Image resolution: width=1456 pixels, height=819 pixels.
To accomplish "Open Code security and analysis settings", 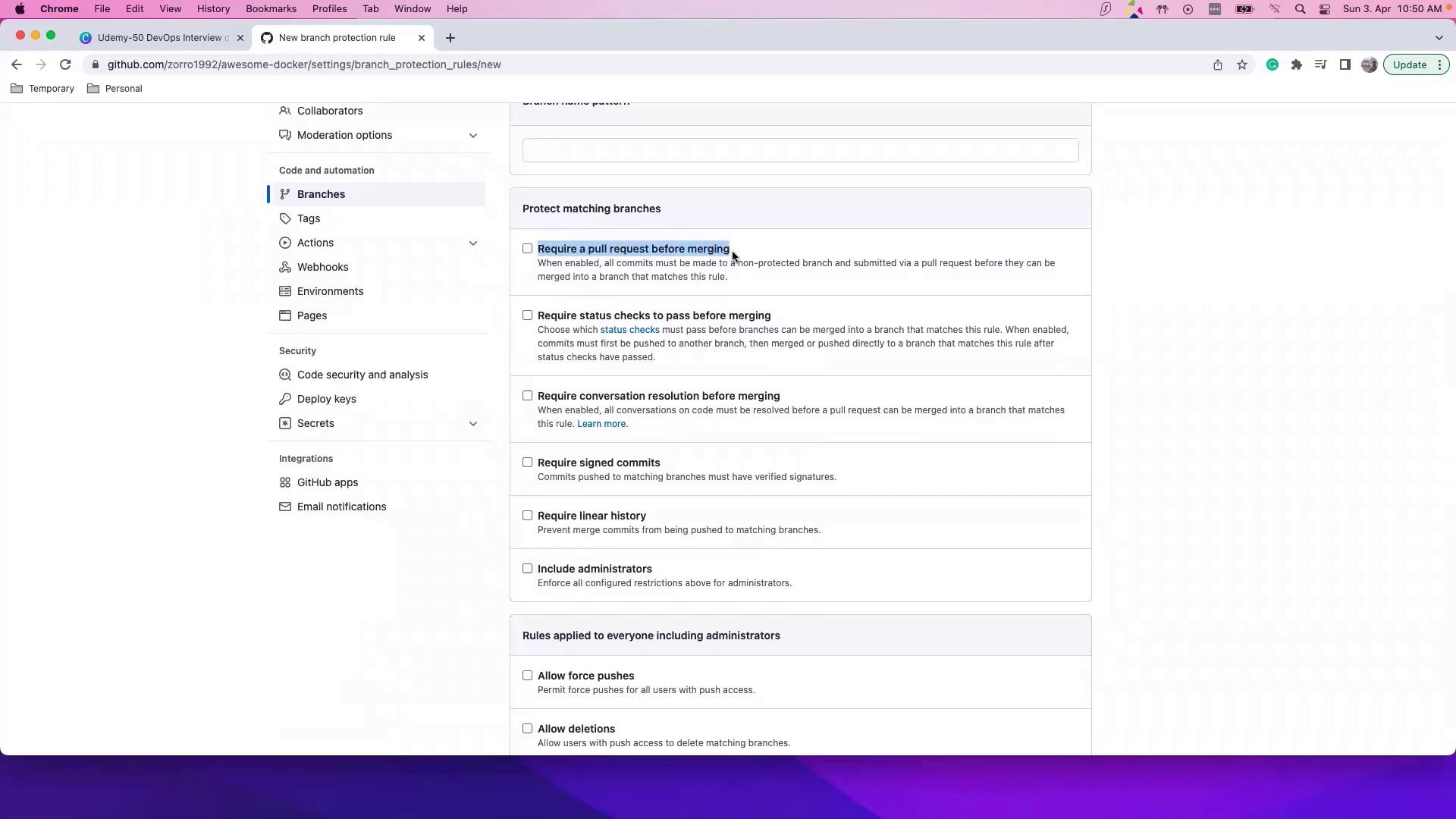I will click(x=362, y=375).
